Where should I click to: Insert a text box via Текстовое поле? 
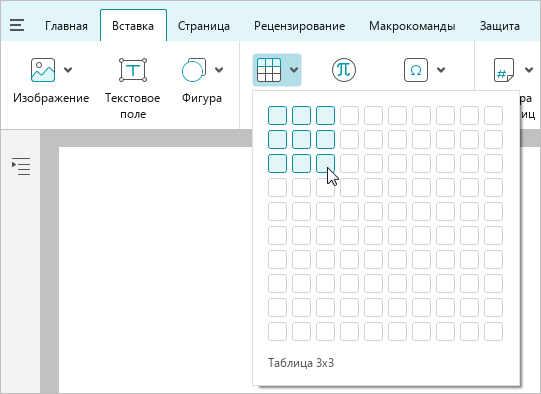[x=133, y=70]
